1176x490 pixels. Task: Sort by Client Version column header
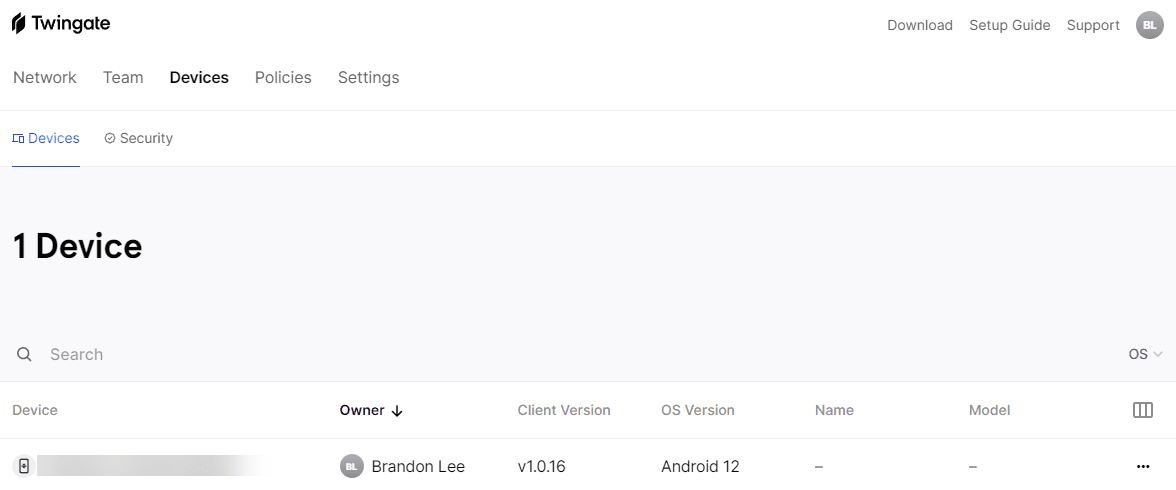(564, 410)
